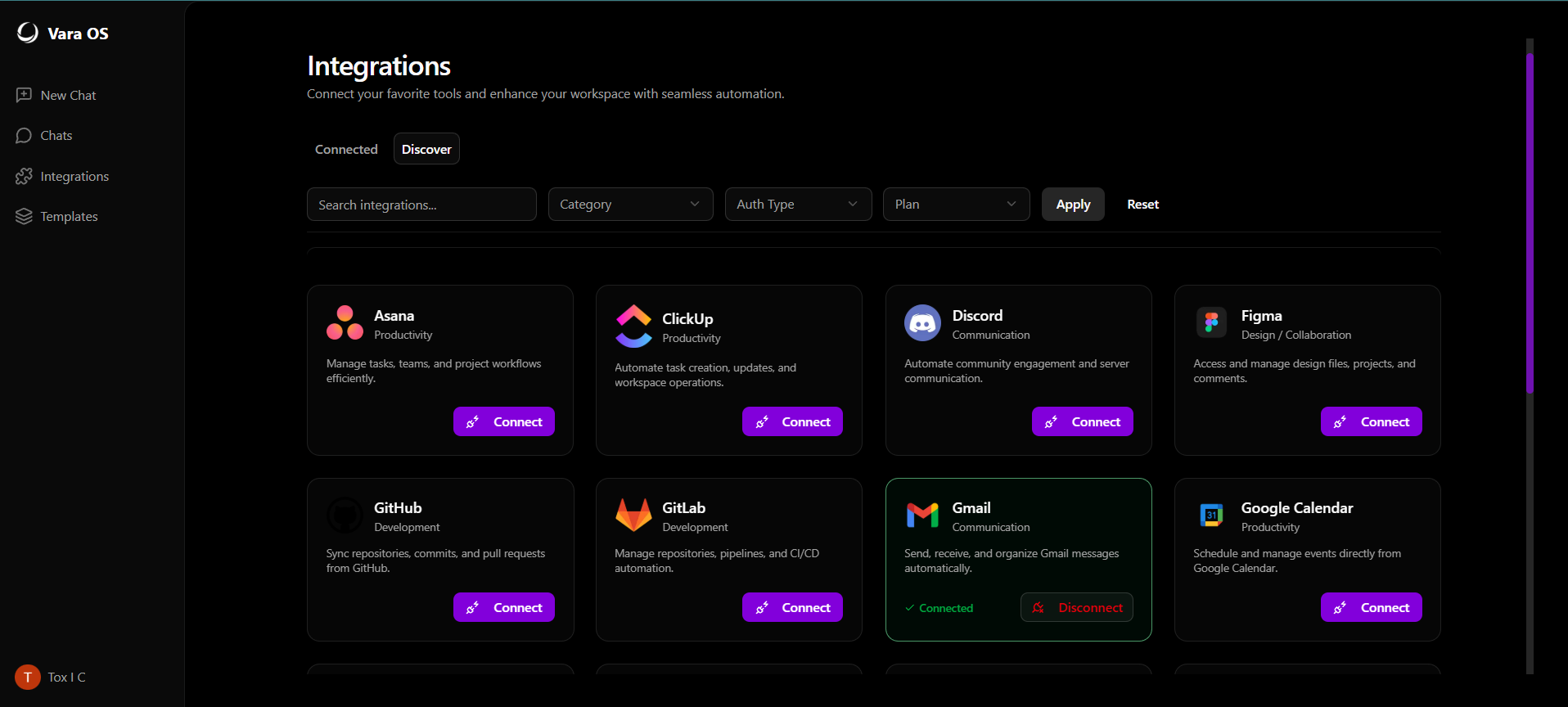
Task: Expand the Plan filter dropdown
Action: point(956,205)
